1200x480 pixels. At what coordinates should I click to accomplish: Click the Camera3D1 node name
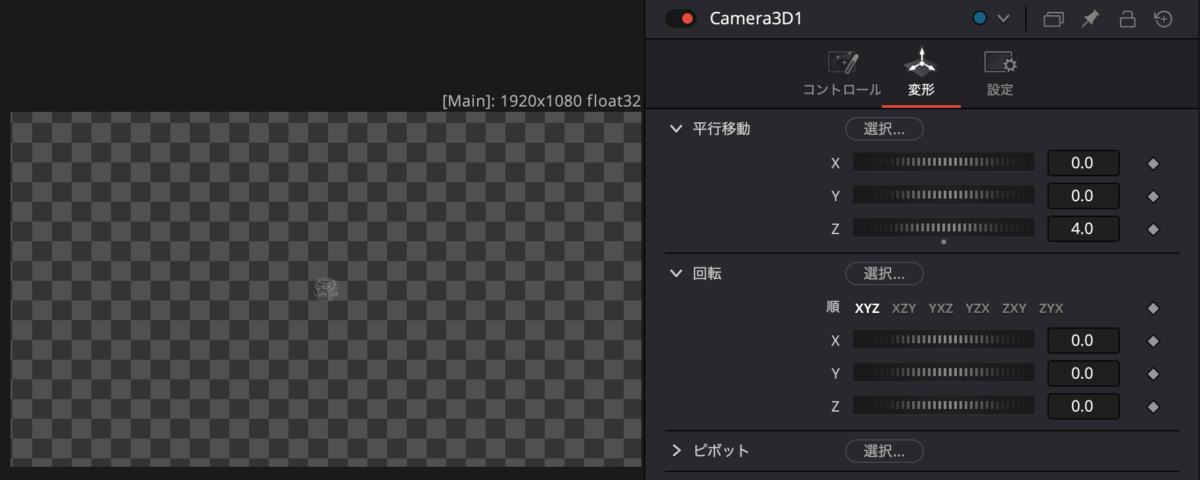click(756, 18)
